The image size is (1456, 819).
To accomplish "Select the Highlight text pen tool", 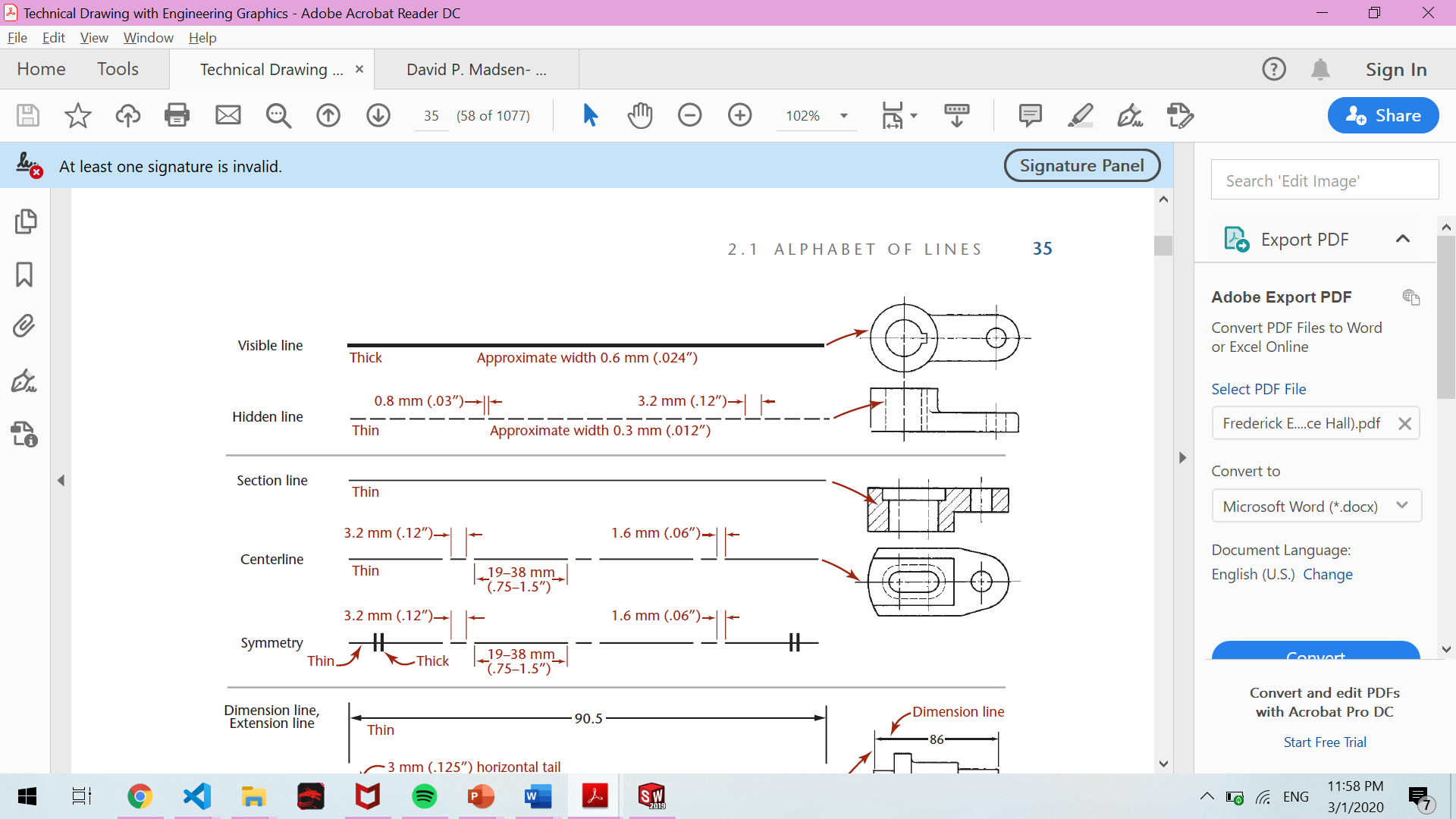I will [x=1080, y=115].
